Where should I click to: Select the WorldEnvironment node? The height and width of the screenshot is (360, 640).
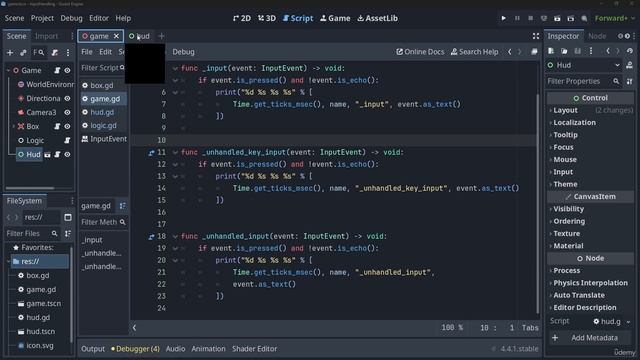point(46,84)
